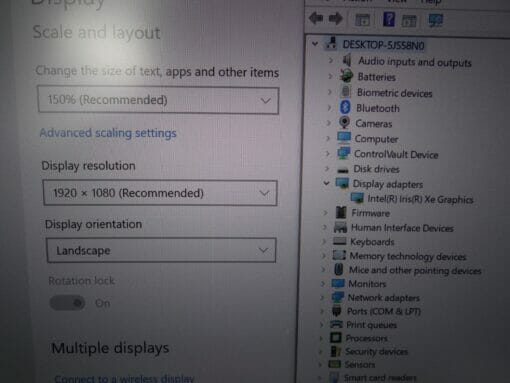Collapse the Display adapters node arrow
This screenshot has width=510, height=383.
(327, 183)
